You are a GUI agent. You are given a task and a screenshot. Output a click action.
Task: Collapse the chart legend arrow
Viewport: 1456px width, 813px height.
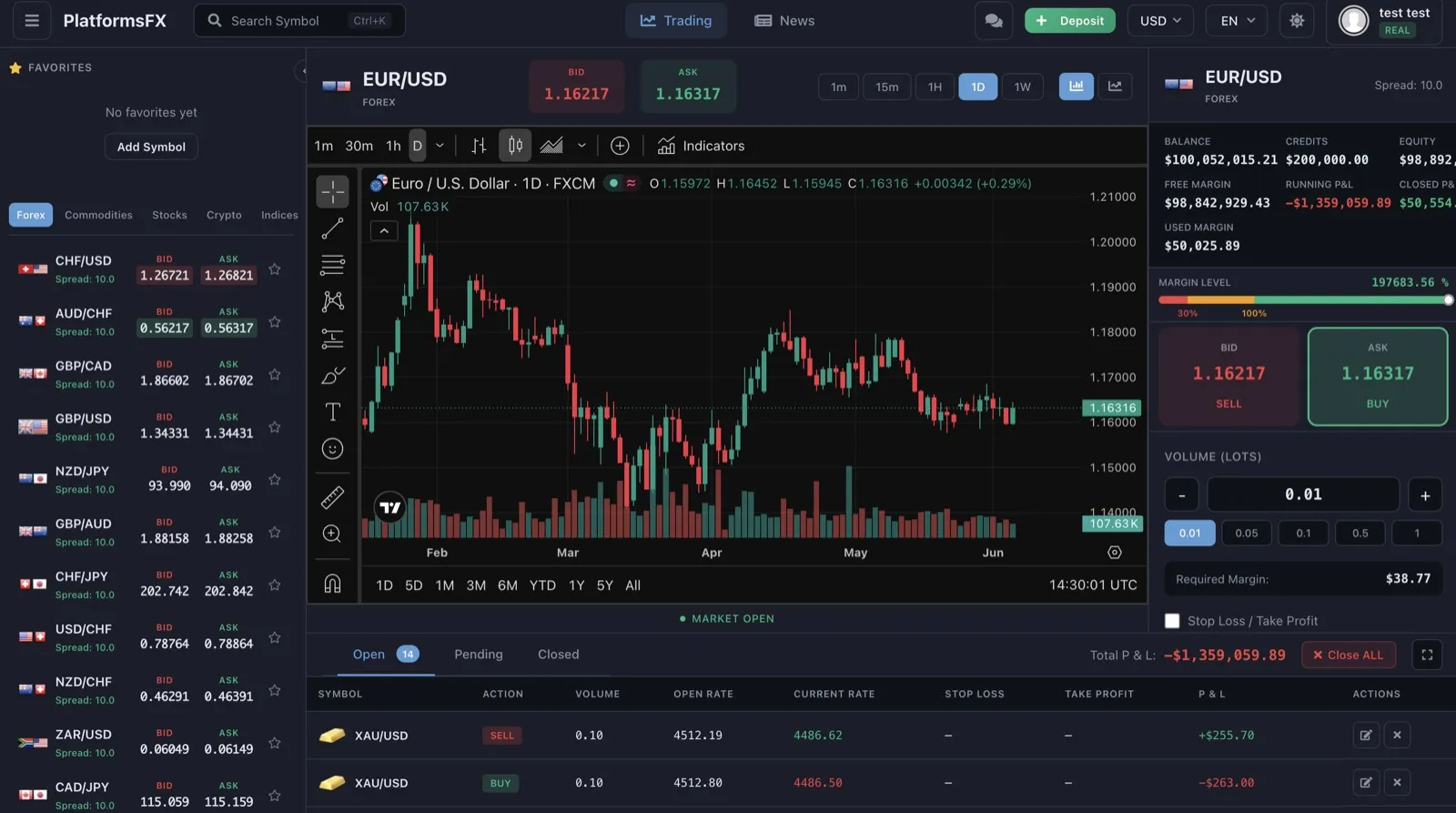pos(384,231)
